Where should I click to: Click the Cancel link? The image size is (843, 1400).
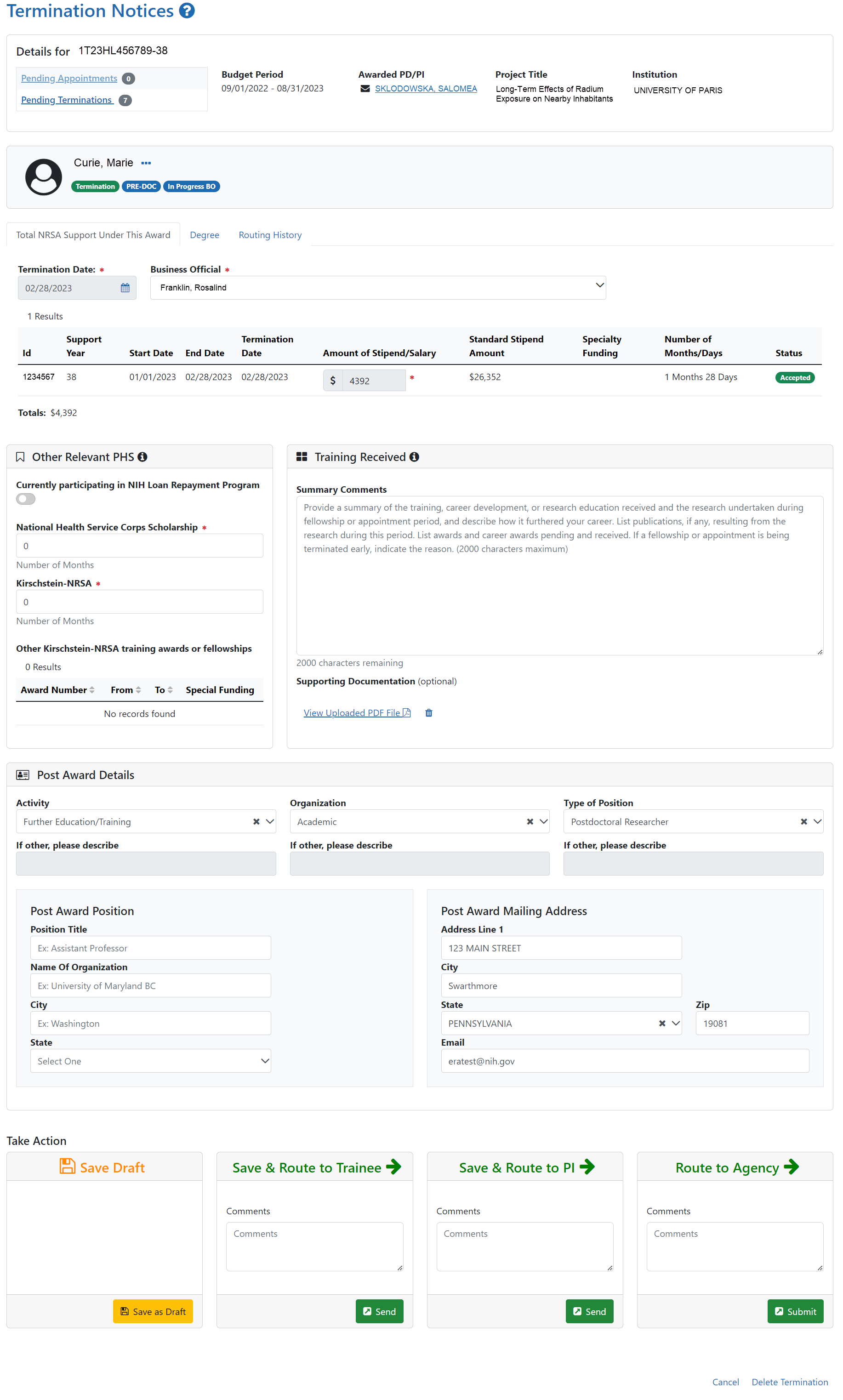coord(725,1382)
